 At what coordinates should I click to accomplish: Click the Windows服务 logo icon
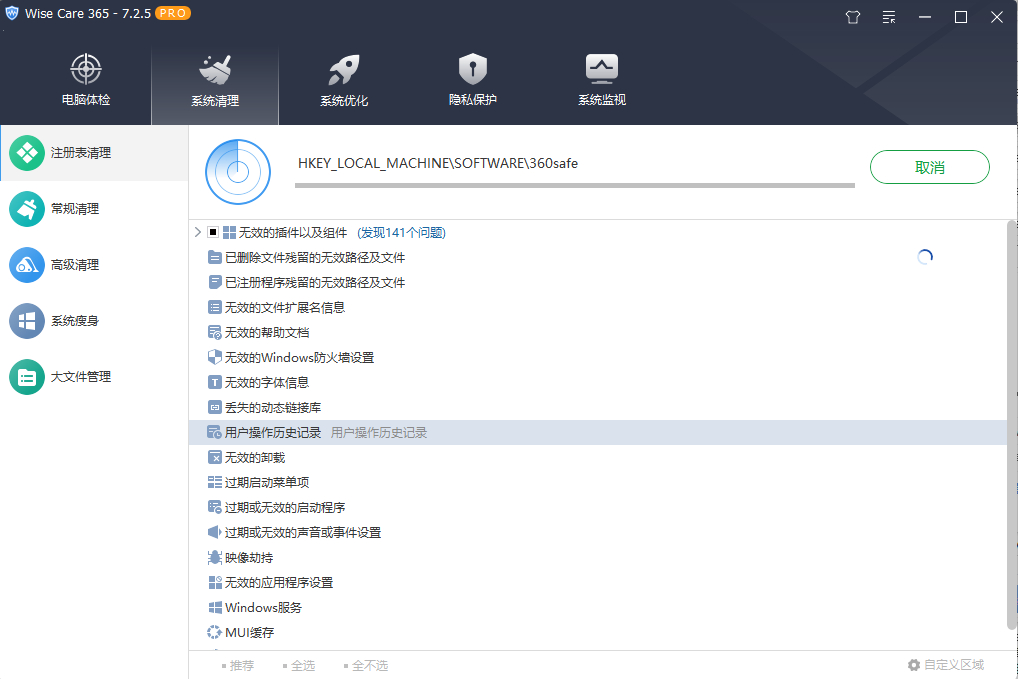(x=215, y=608)
